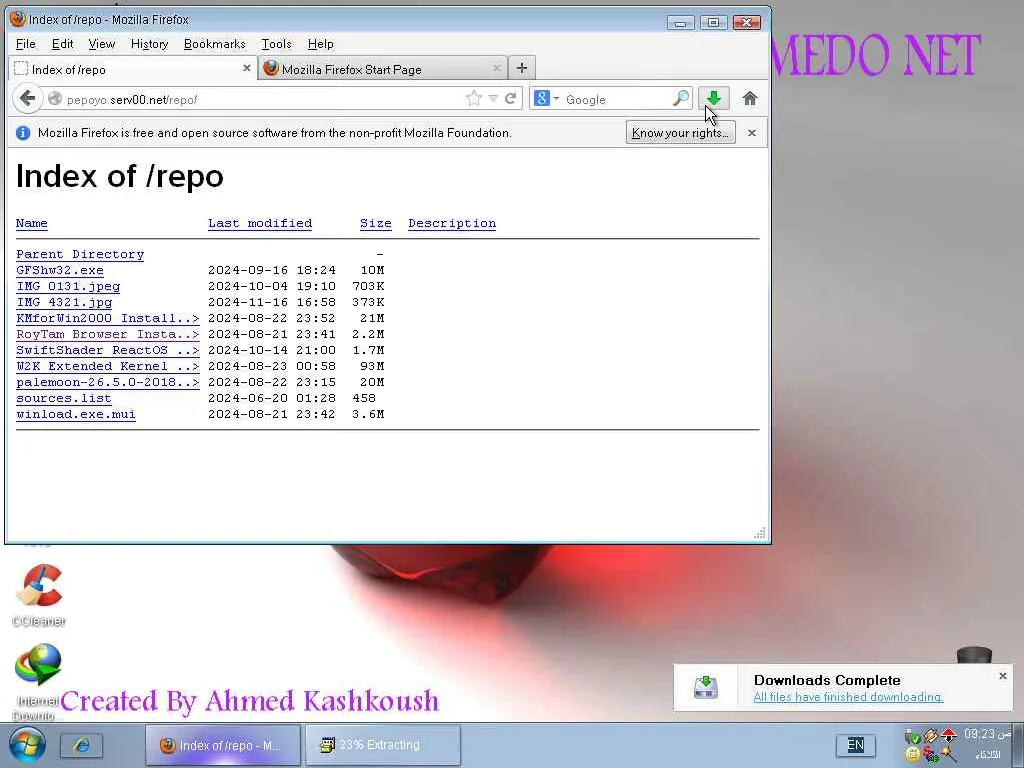Image resolution: width=1024 pixels, height=768 pixels.
Task: Click the search magnifier icon
Action: pyautogui.click(x=680, y=99)
